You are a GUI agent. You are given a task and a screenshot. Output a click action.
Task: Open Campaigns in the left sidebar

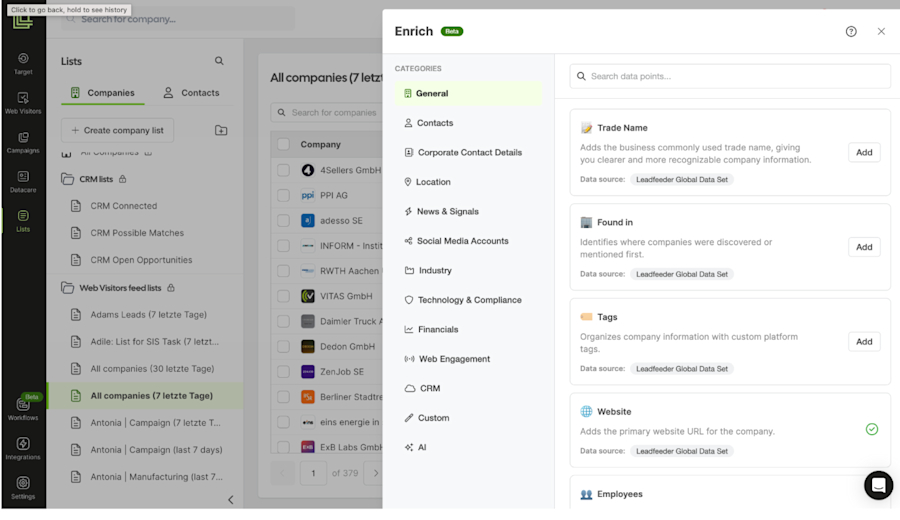pos(23,142)
